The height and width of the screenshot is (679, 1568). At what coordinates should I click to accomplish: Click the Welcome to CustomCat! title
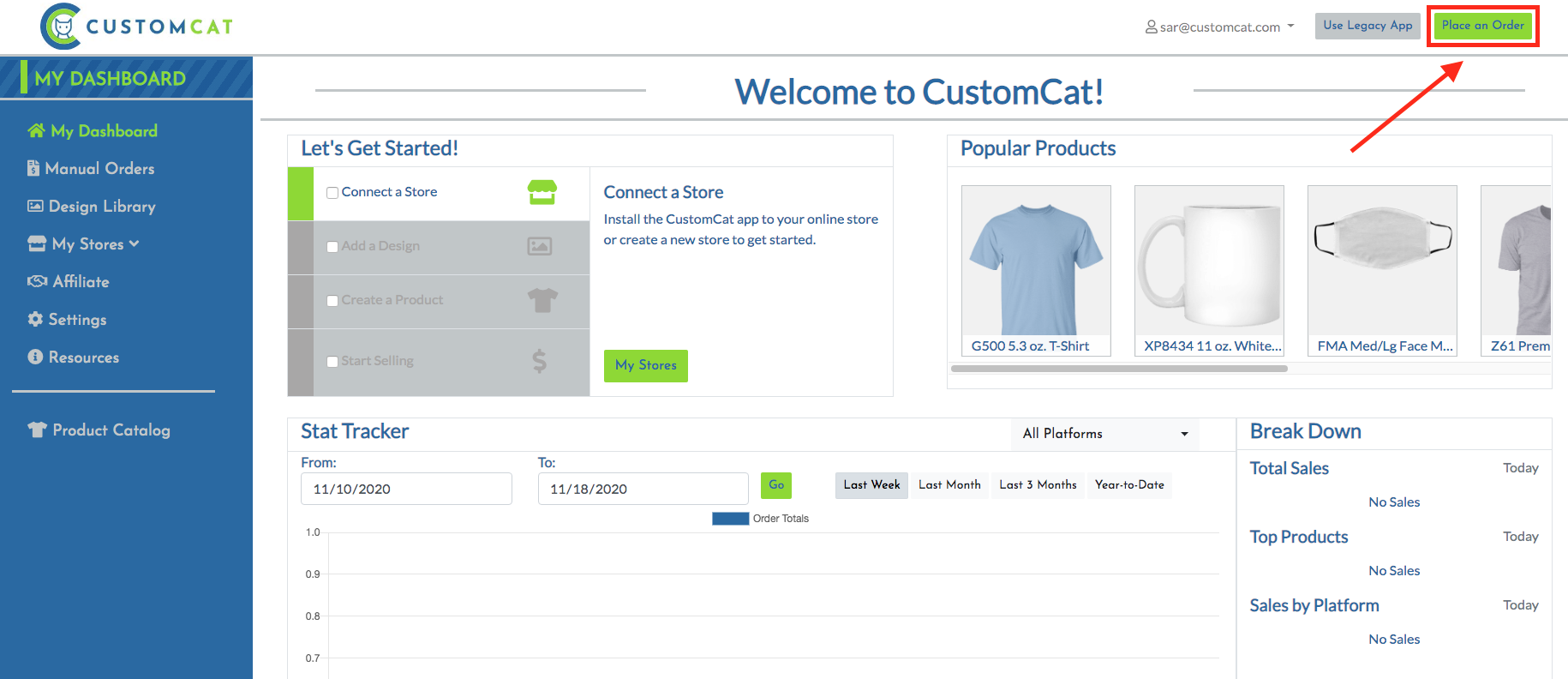919,92
